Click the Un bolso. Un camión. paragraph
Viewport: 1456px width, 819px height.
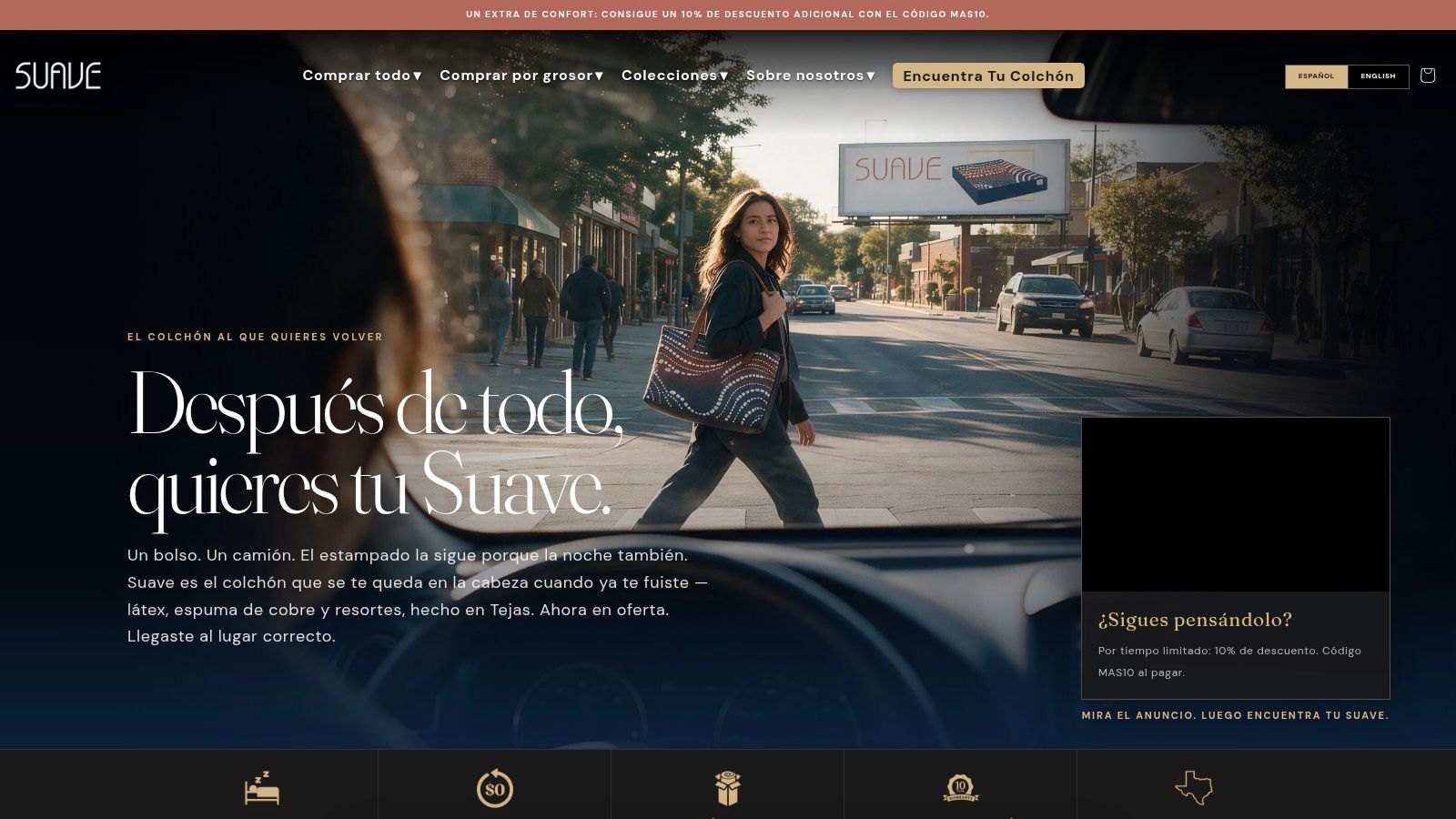(418, 595)
